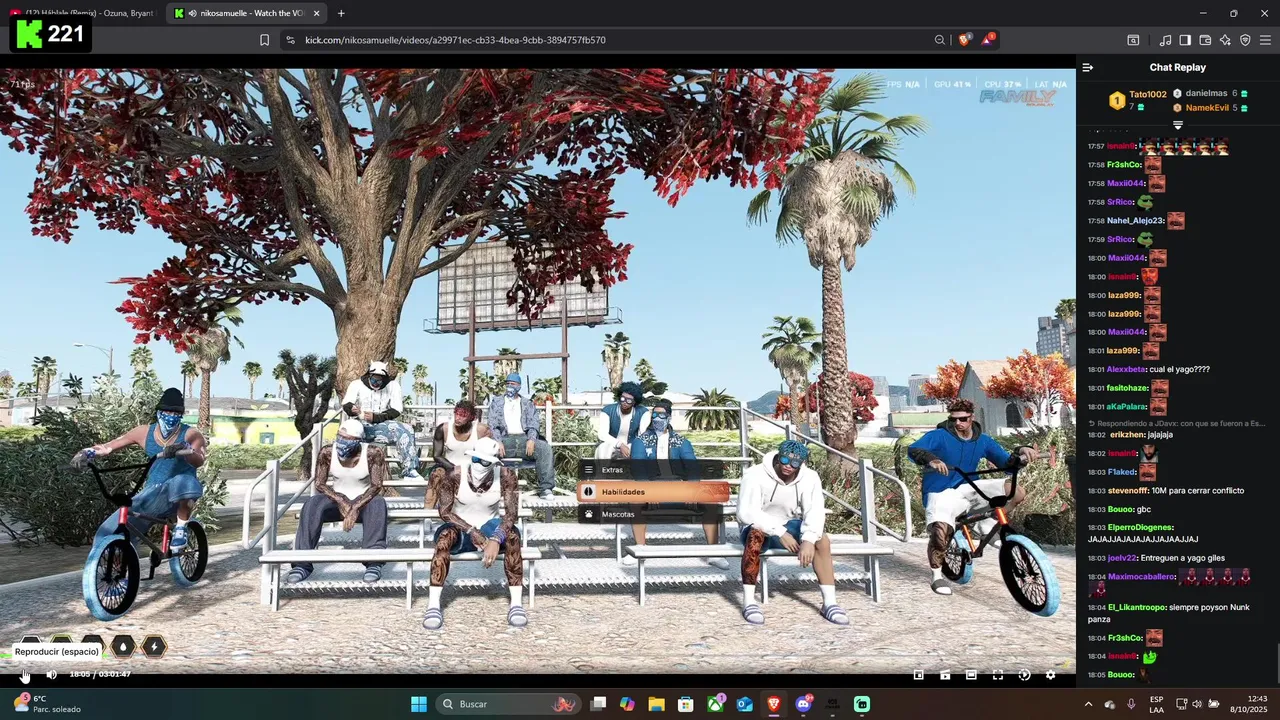
Task: Click the taskbar Buscar search box
Action: coord(510,704)
